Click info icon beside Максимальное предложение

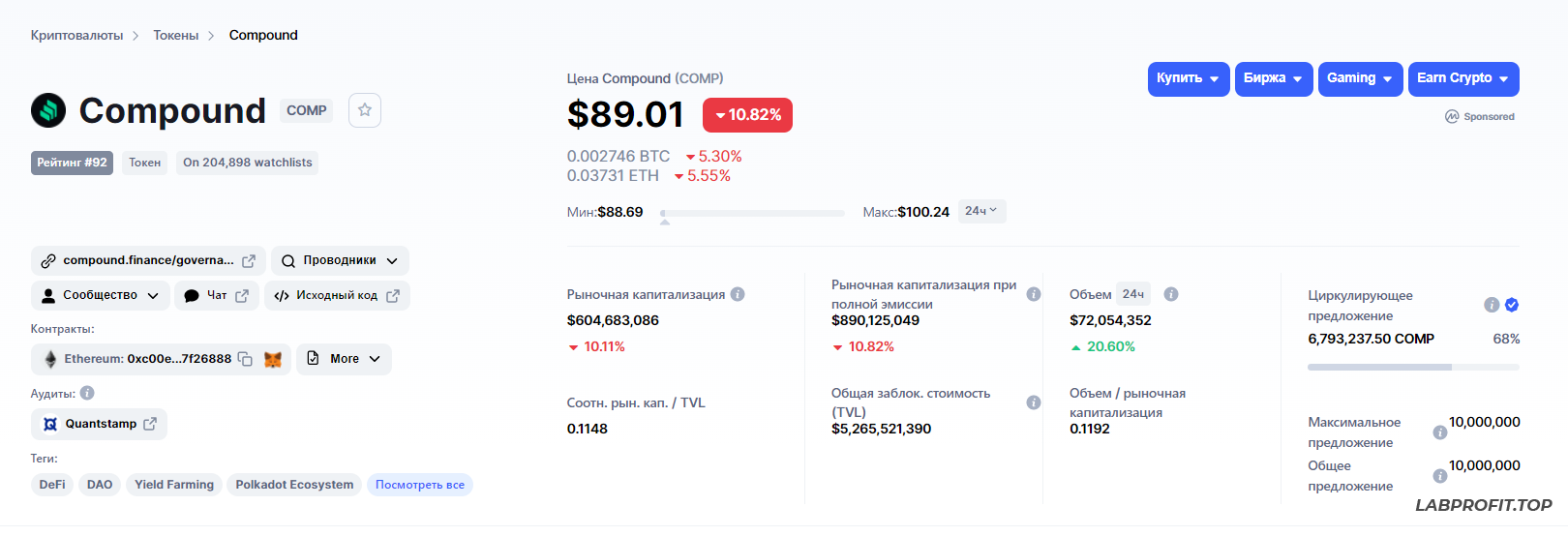pyautogui.click(x=1439, y=432)
